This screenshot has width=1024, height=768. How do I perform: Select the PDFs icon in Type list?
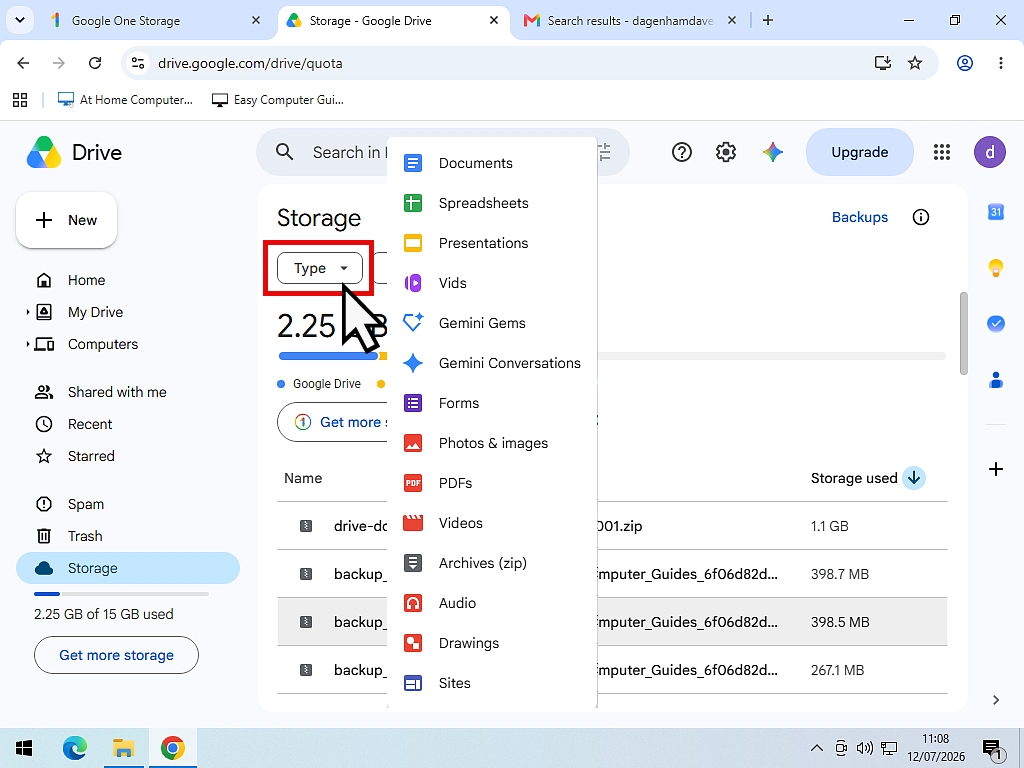click(413, 483)
